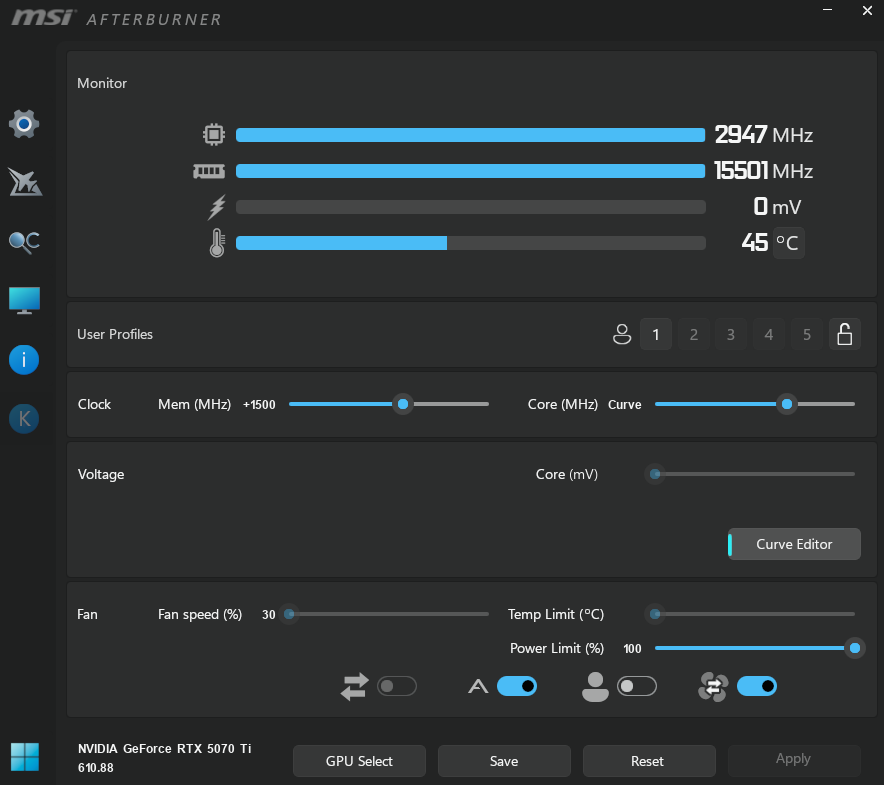
Task: Save the current settings
Action: coord(504,761)
